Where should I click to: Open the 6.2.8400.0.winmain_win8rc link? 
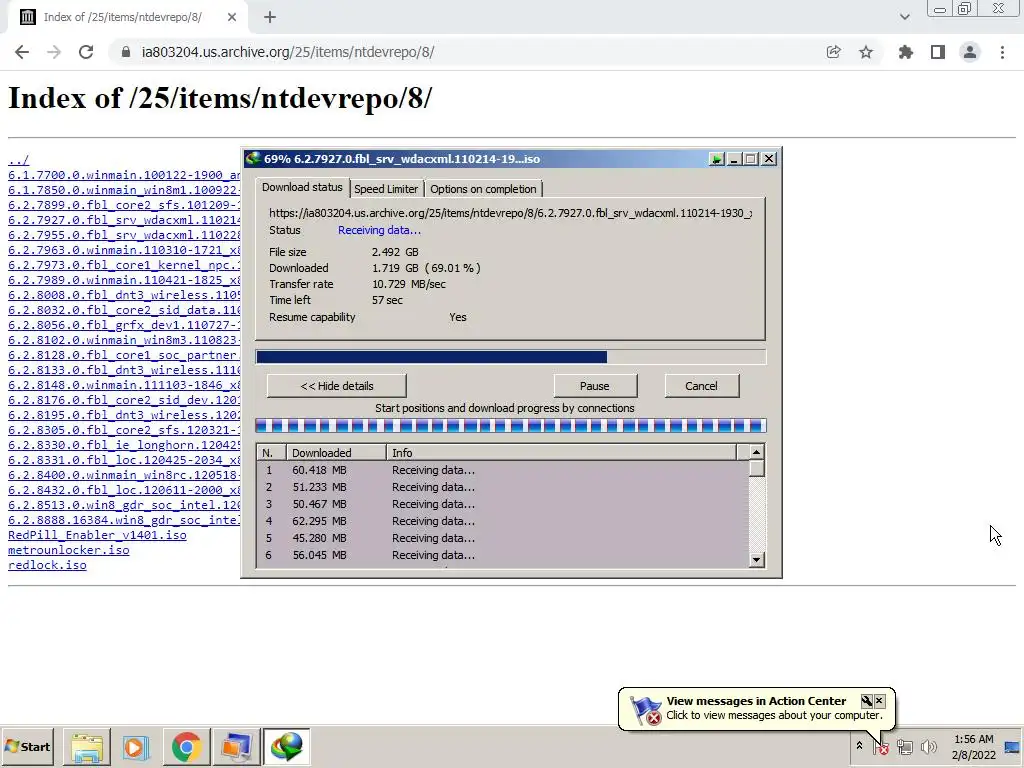pos(124,475)
